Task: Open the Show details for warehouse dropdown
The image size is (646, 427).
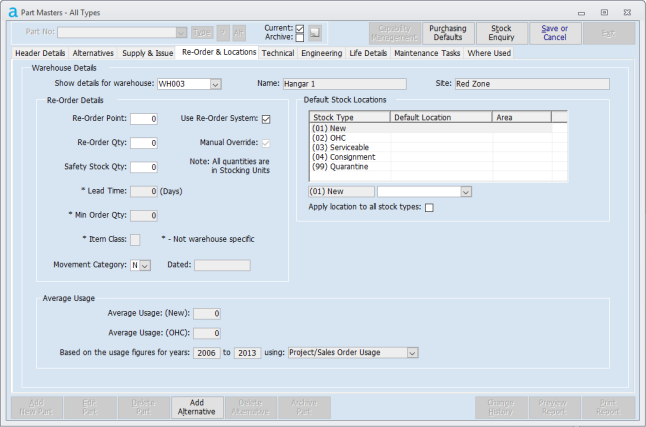Action: click(x=215, y=84)
